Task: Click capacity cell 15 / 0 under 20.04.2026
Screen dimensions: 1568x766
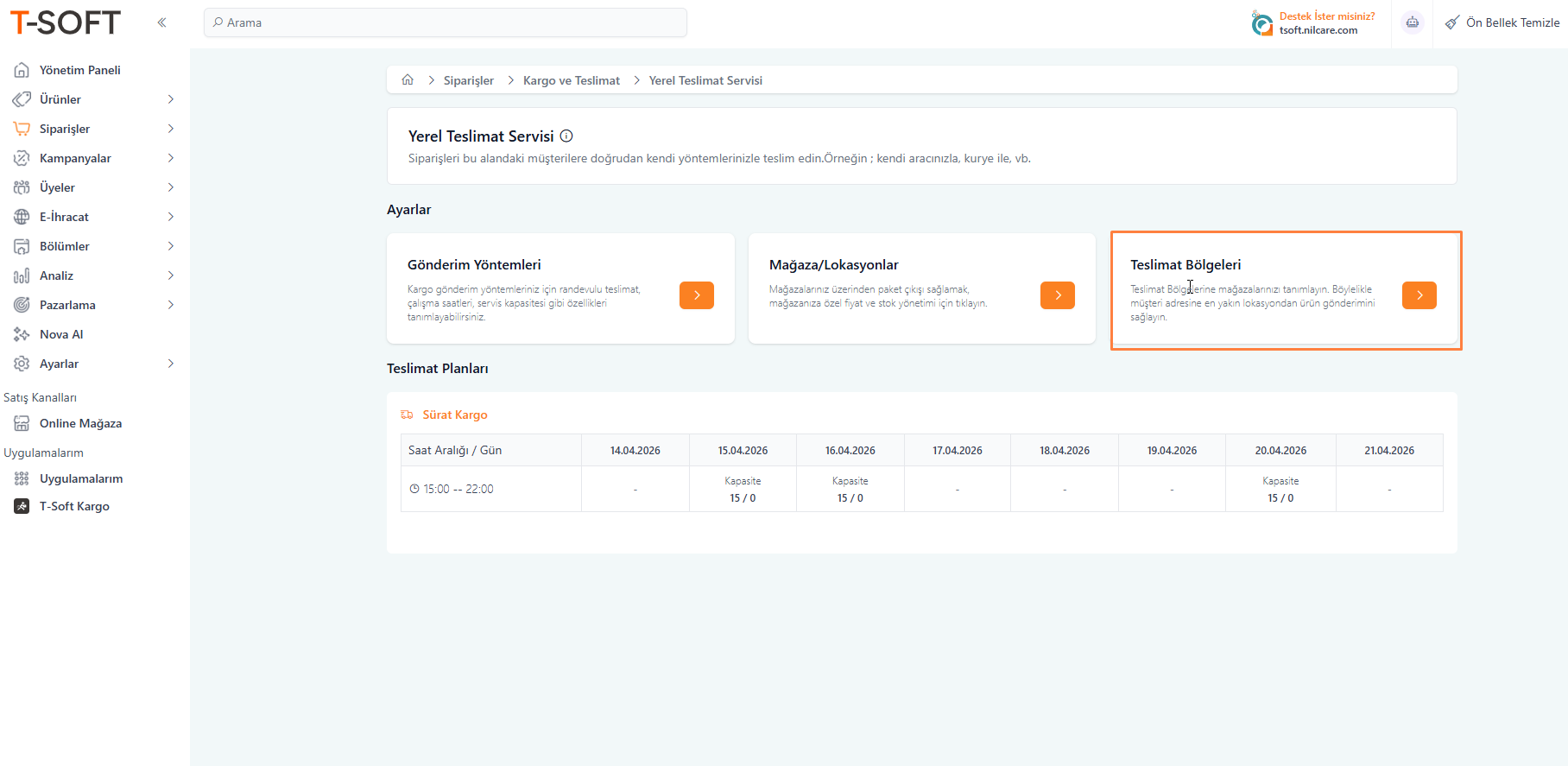Action: click(1280, 489)
